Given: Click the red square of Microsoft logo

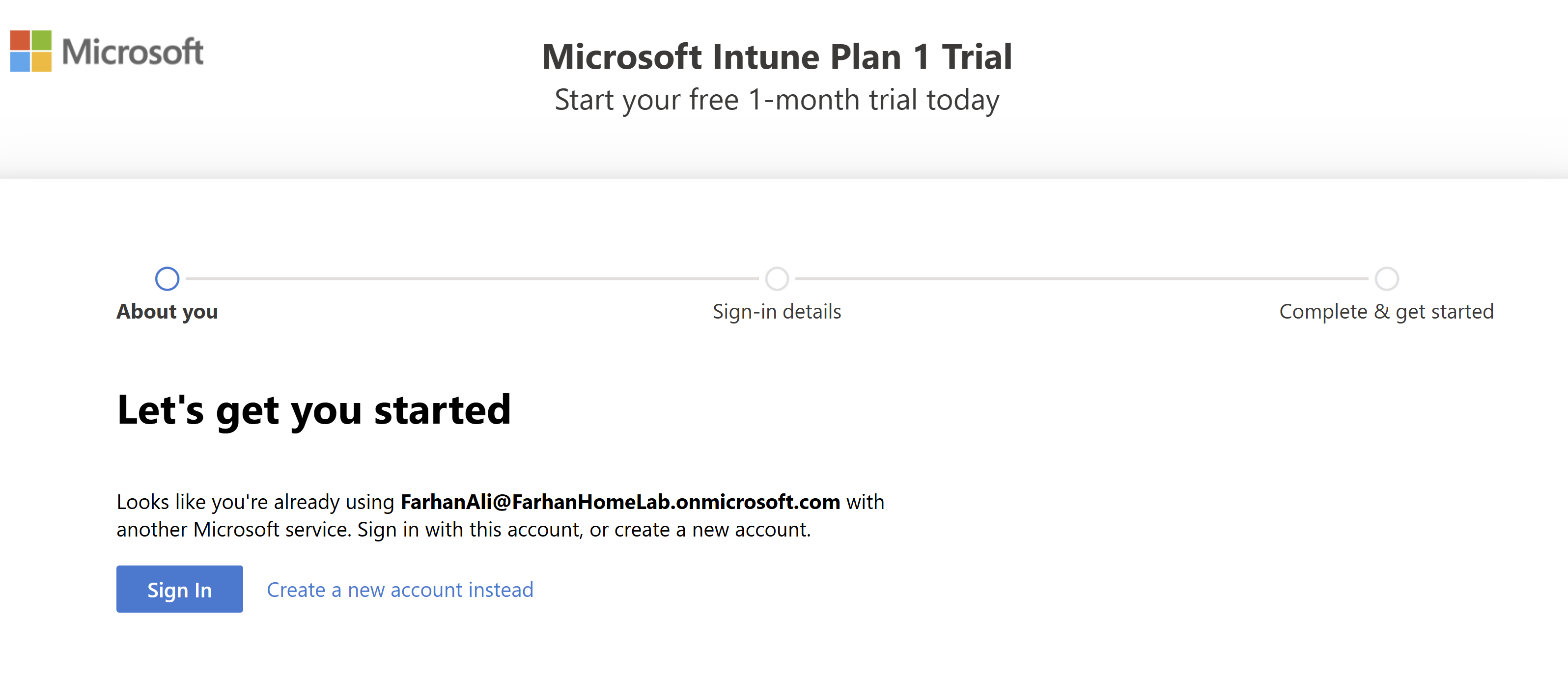Looking at the screenshot, I should 20,40.
